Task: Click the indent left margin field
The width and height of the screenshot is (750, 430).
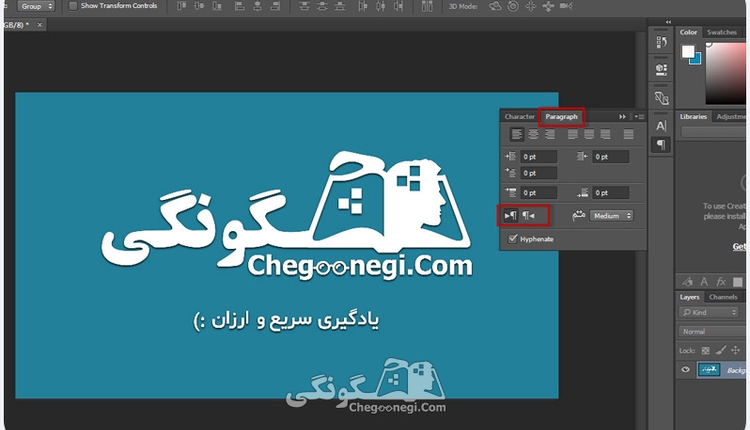Action: point(539,156)
